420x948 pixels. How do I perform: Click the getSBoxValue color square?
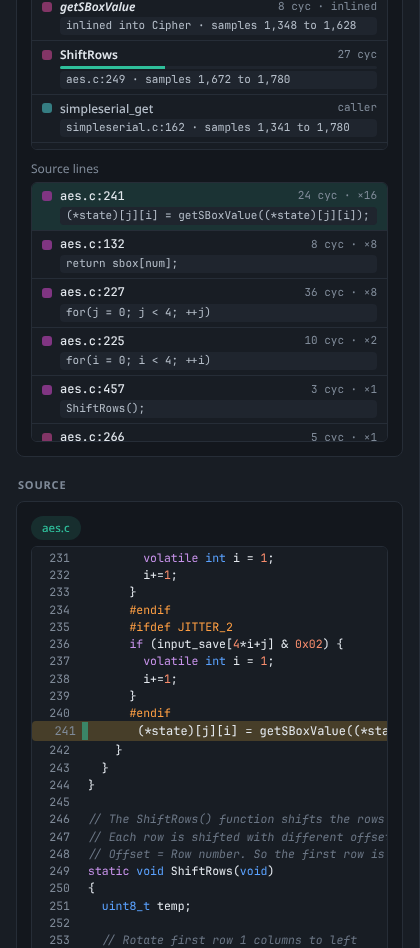(47, 7)
